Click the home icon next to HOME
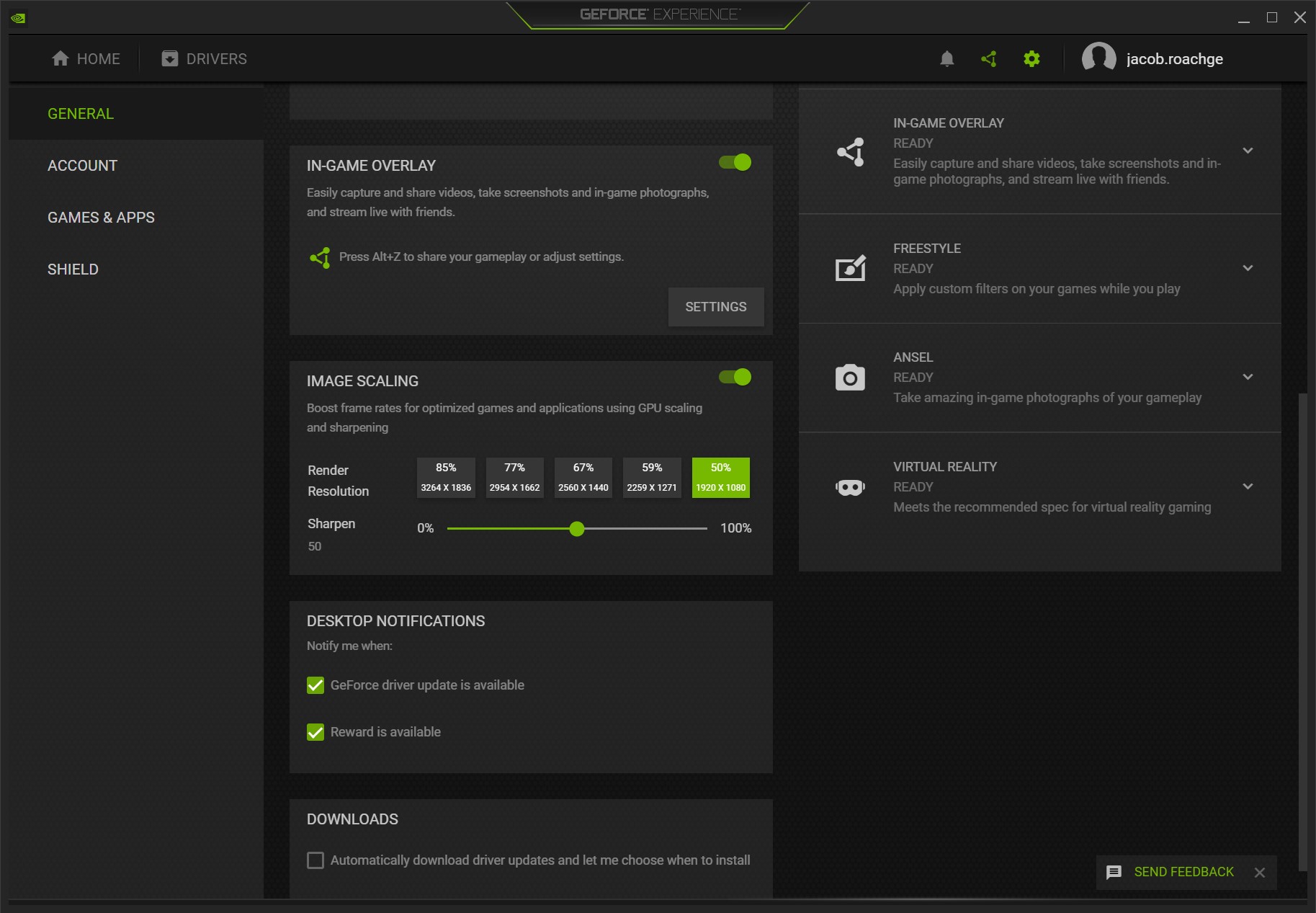This screenshot has height=913, width=1316. click(x=61, y=58)
